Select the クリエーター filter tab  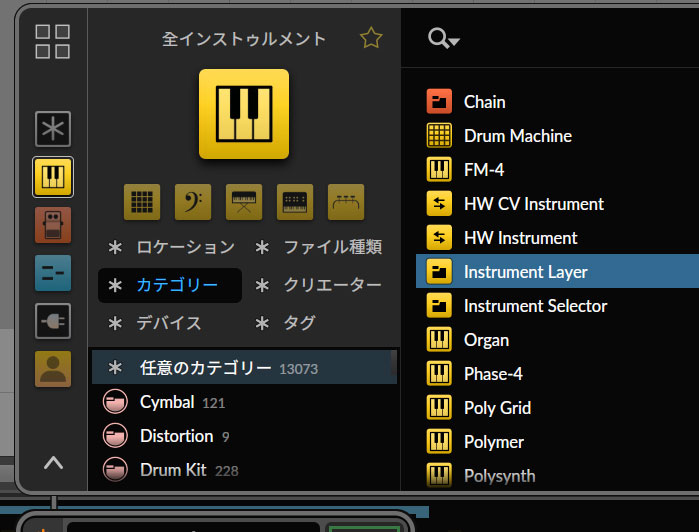pos(319,285)
